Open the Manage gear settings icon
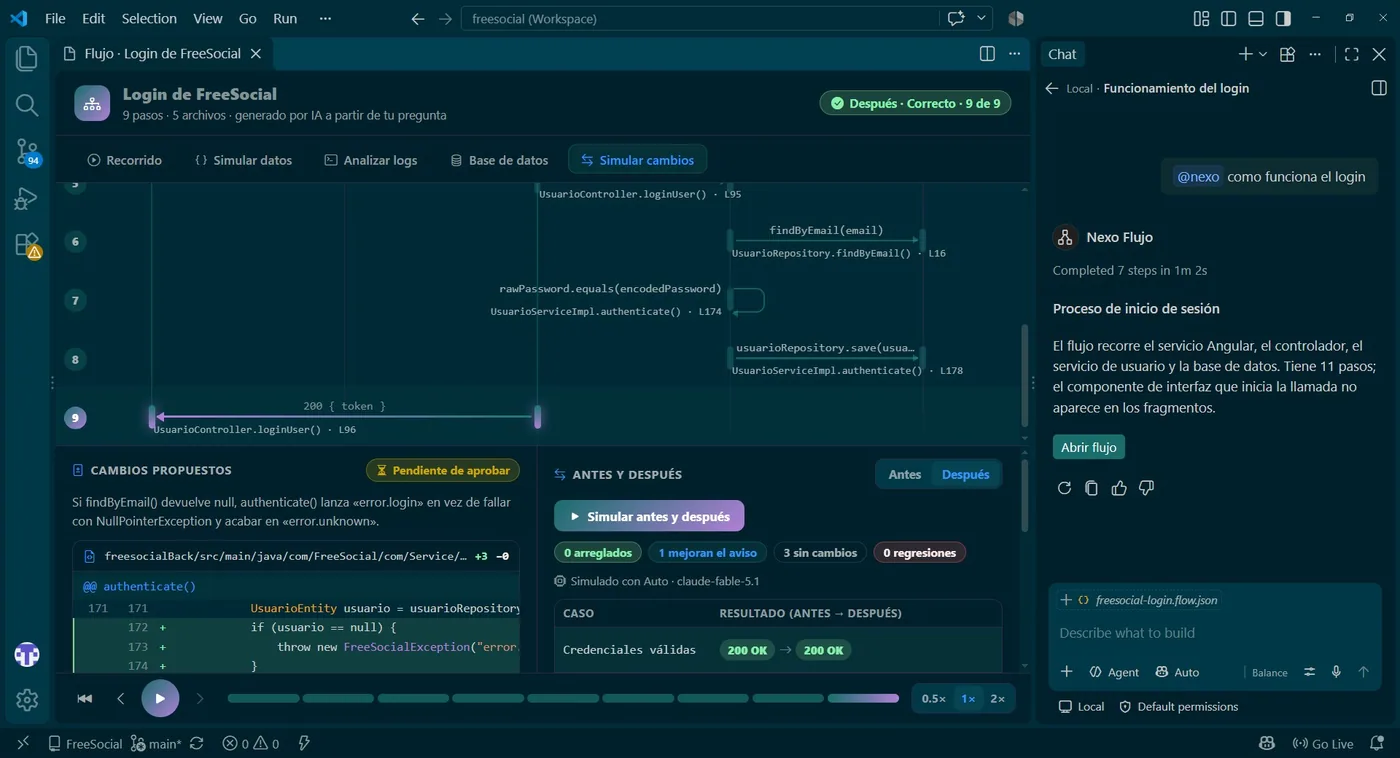 [27, 700]
